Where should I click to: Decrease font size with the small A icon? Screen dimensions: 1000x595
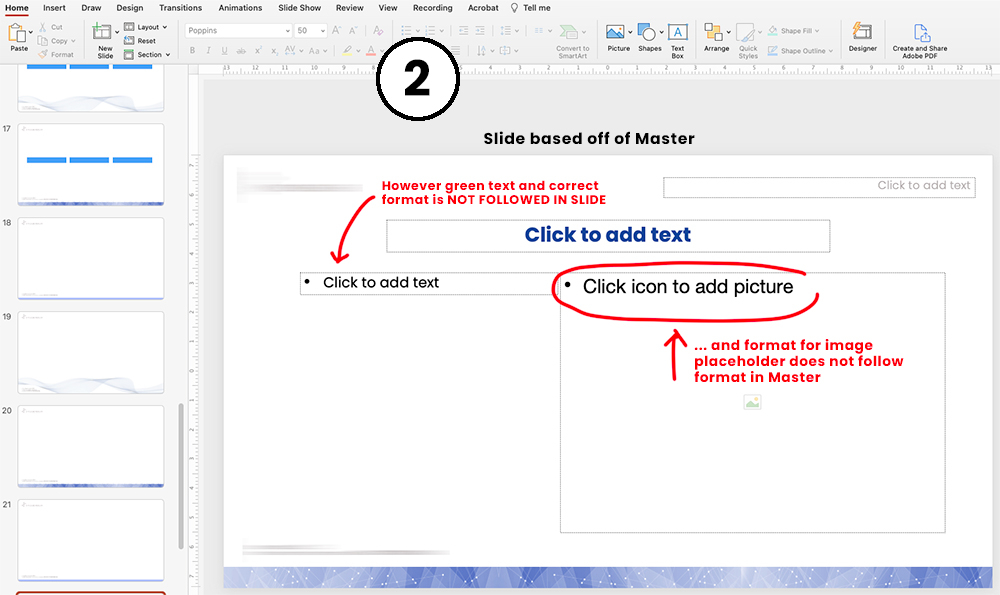[x=353, y=30]
